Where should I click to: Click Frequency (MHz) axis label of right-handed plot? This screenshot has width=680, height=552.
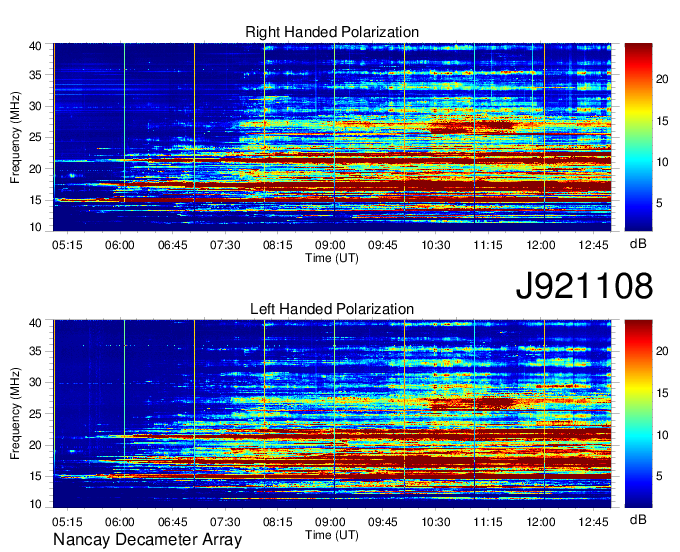click(15, 137)
